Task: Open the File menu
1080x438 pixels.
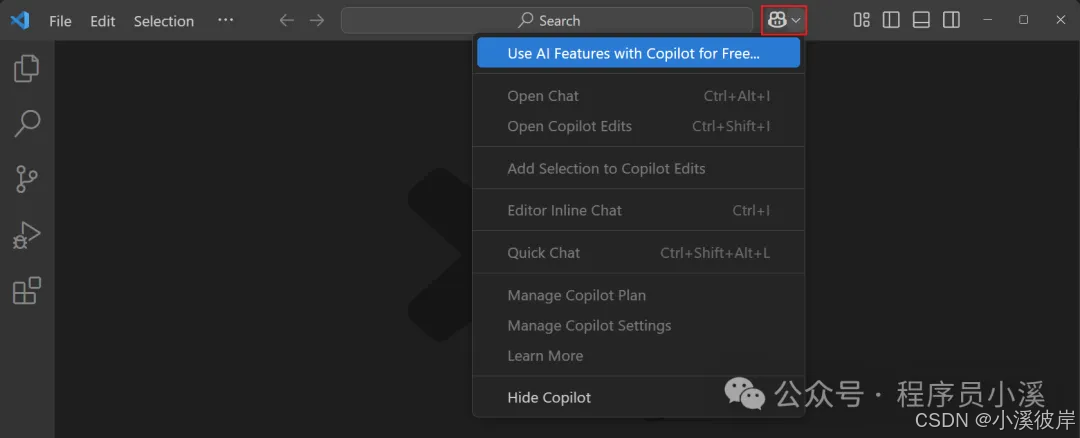Action: [60, 21]
